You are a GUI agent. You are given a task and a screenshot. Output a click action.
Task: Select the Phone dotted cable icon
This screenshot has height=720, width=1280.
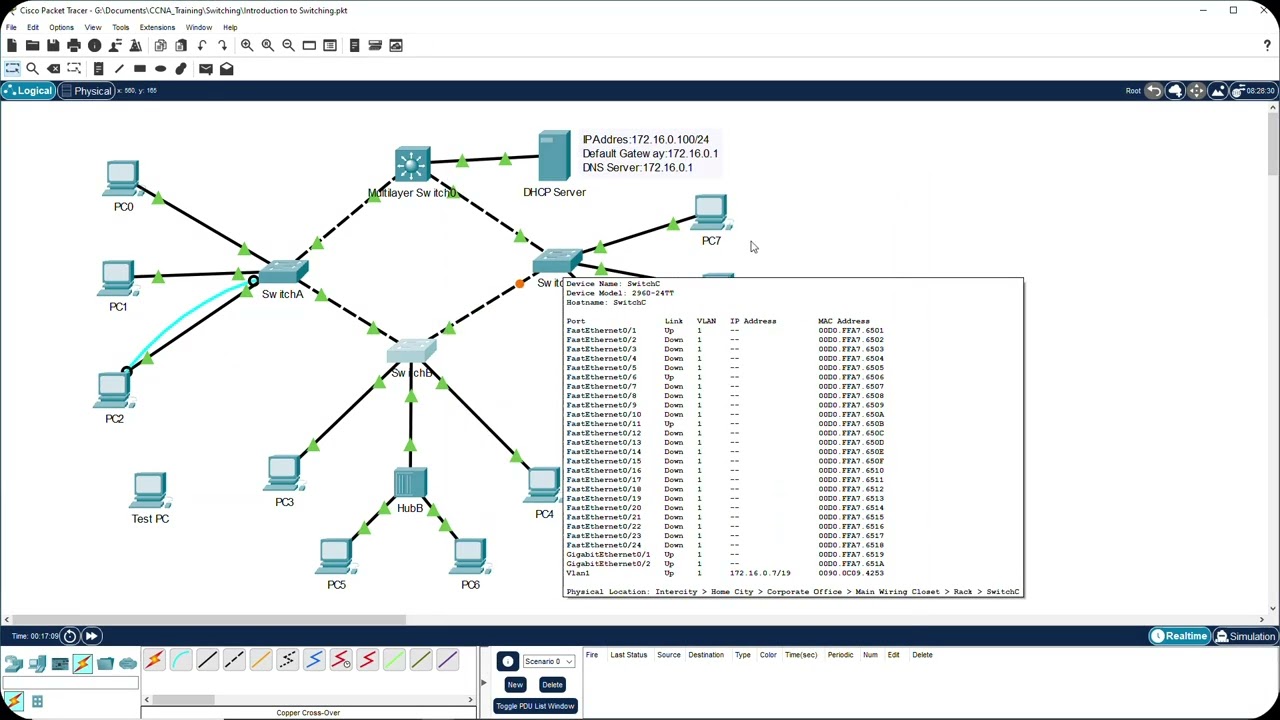coord(287,660)
